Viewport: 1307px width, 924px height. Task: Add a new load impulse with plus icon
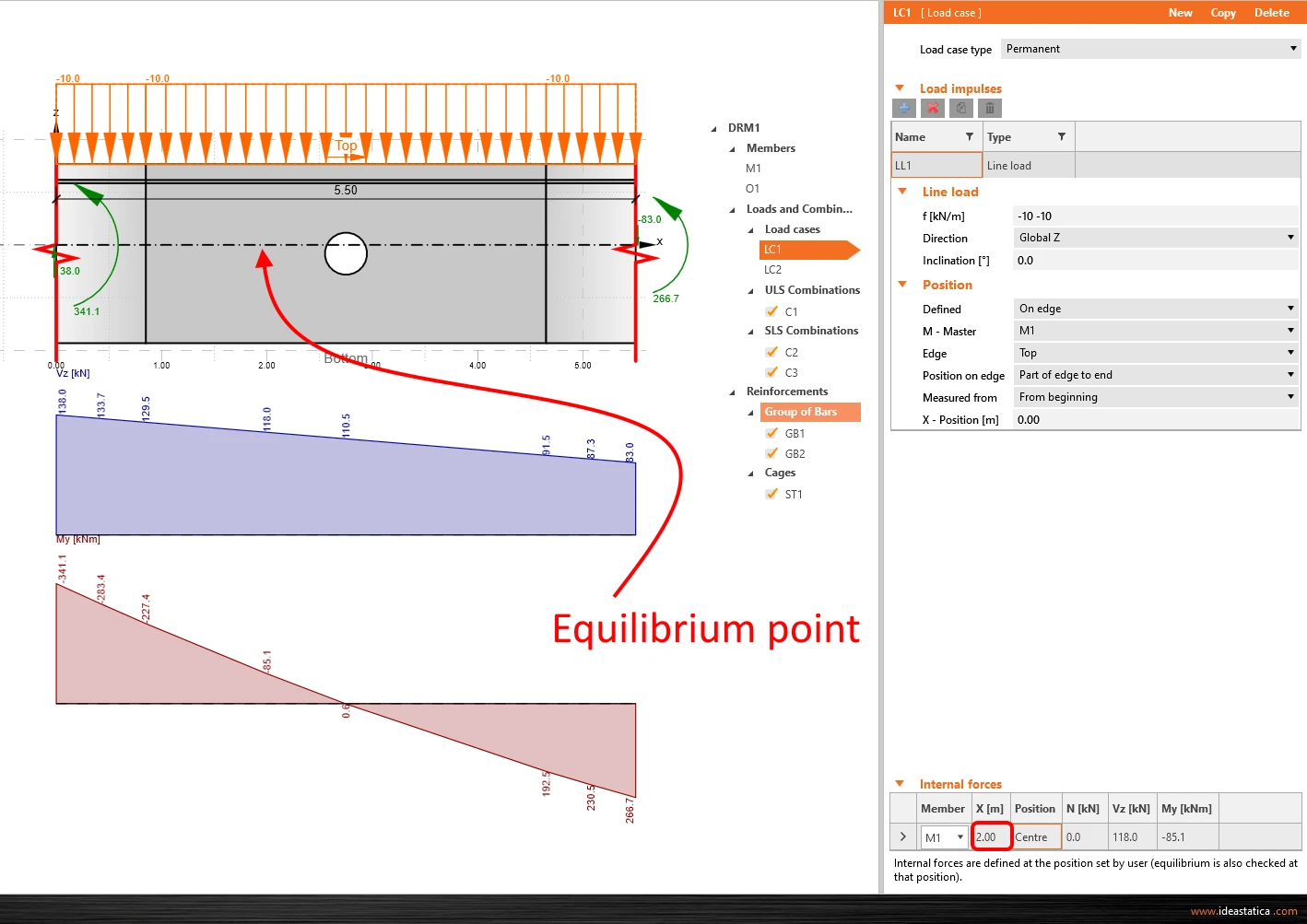click(x=904, y=108)
